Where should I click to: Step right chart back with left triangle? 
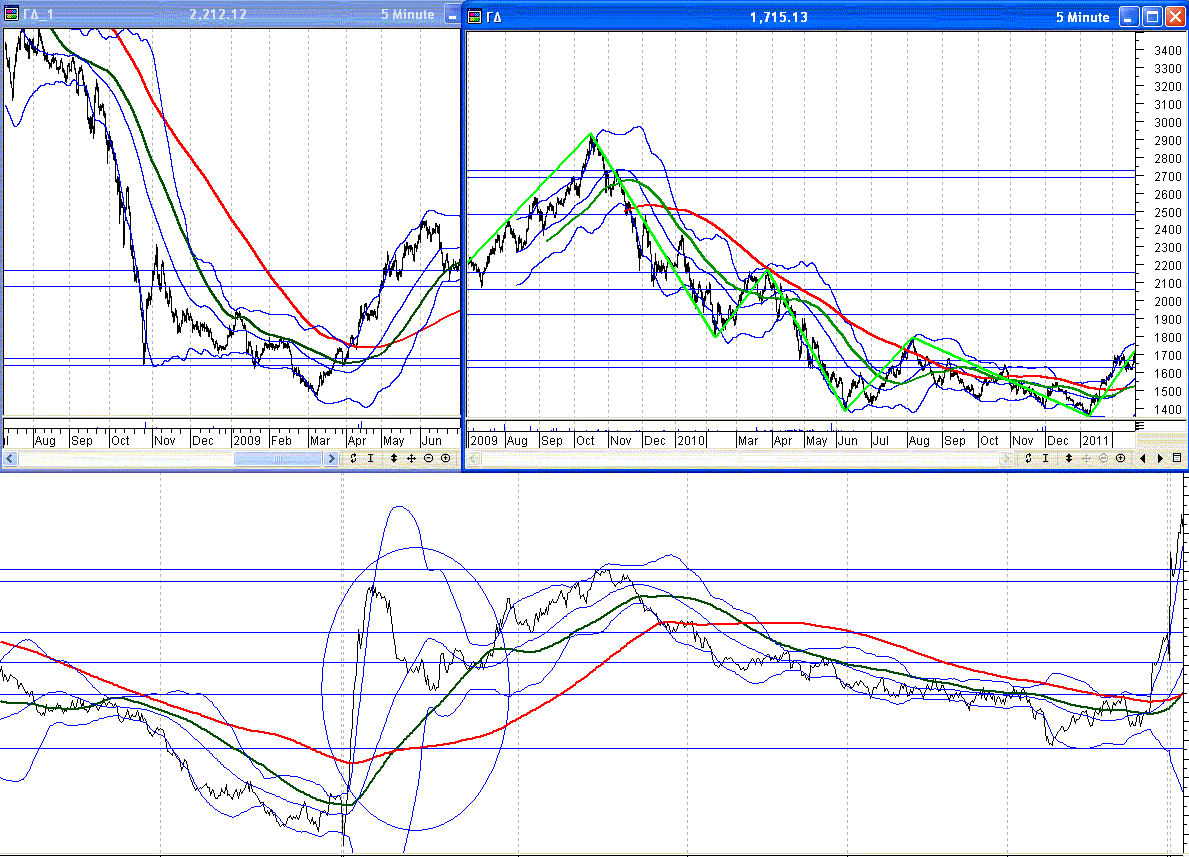click(x=1144, y=458)
